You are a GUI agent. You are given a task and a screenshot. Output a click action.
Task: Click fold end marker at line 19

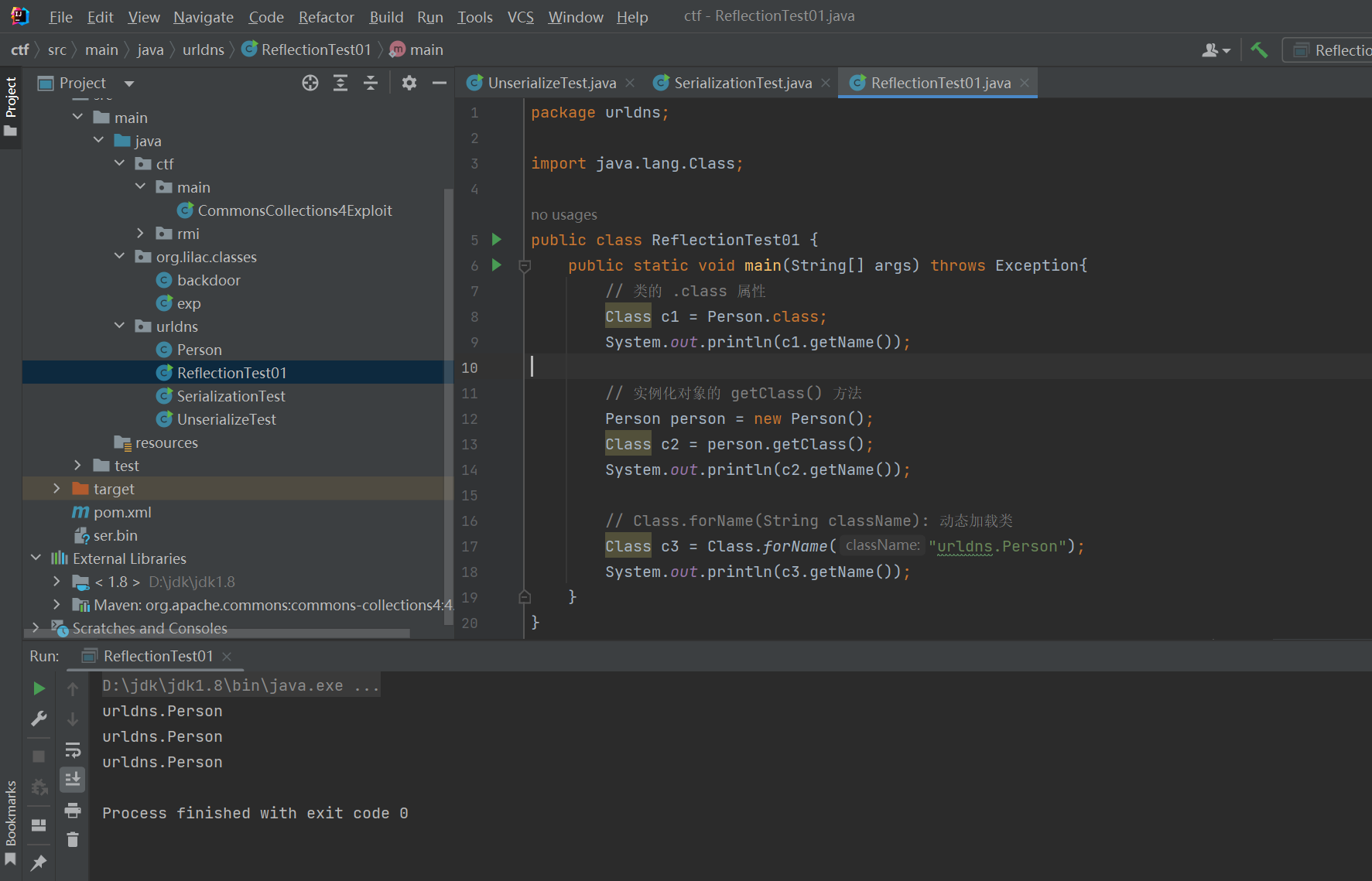click(525, 597)
